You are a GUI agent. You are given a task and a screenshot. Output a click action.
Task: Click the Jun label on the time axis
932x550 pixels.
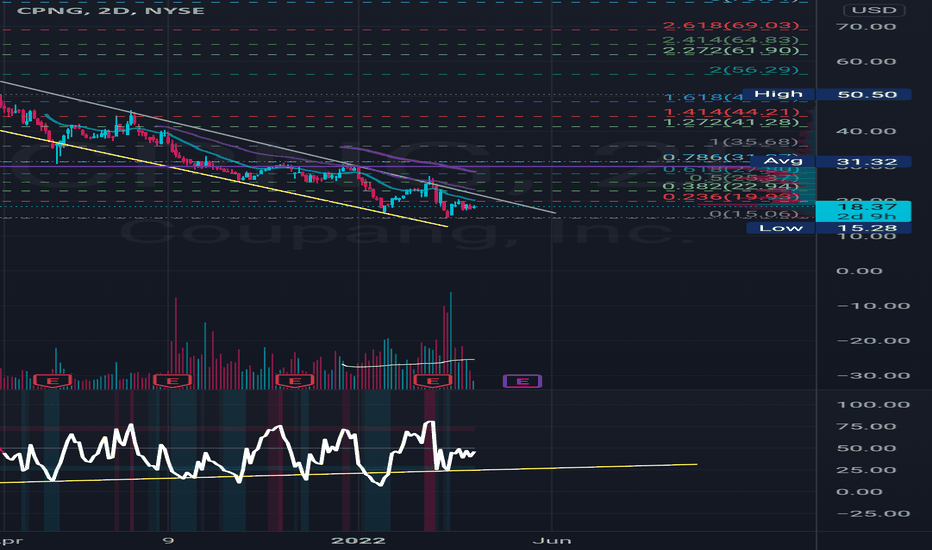[552, 540]
